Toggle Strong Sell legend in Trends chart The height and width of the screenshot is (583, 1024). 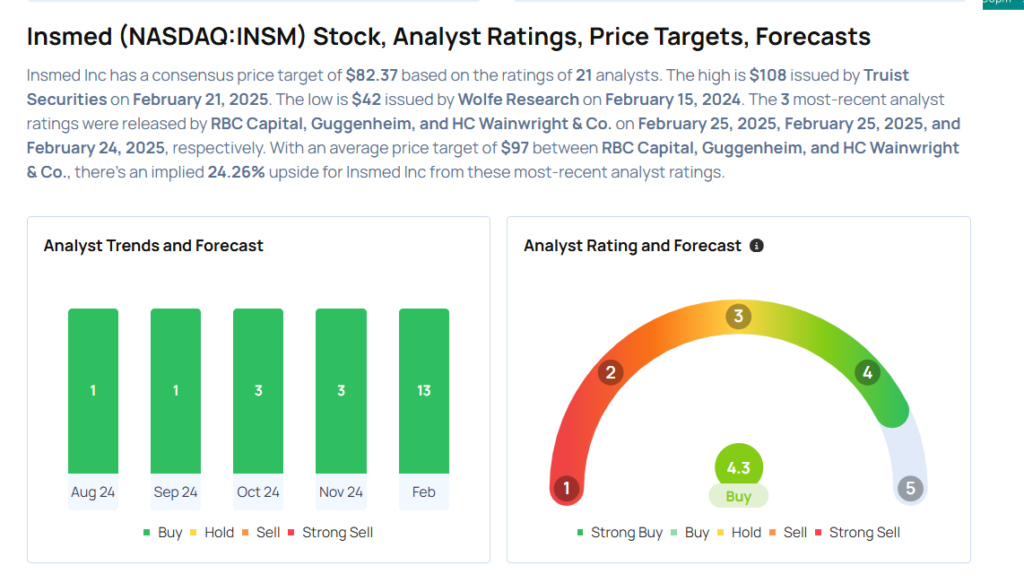pyautogui.click(x=330, y=533)
